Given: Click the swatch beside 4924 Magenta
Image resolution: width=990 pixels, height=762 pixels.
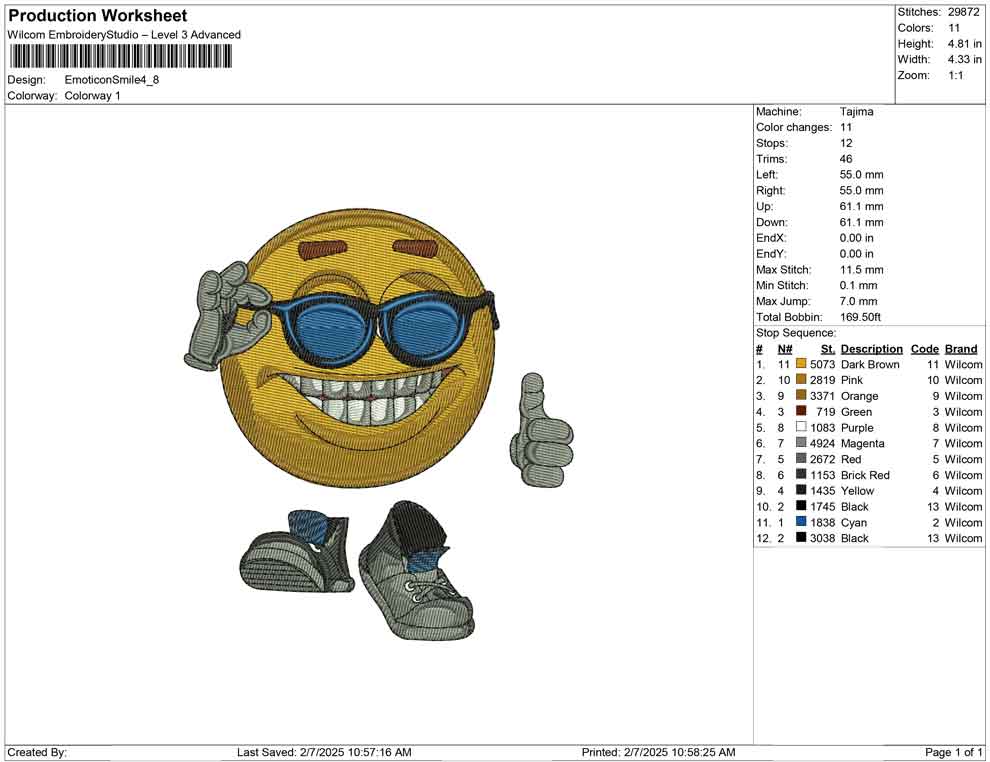Looking at the screenshot, I should [801, 443].
